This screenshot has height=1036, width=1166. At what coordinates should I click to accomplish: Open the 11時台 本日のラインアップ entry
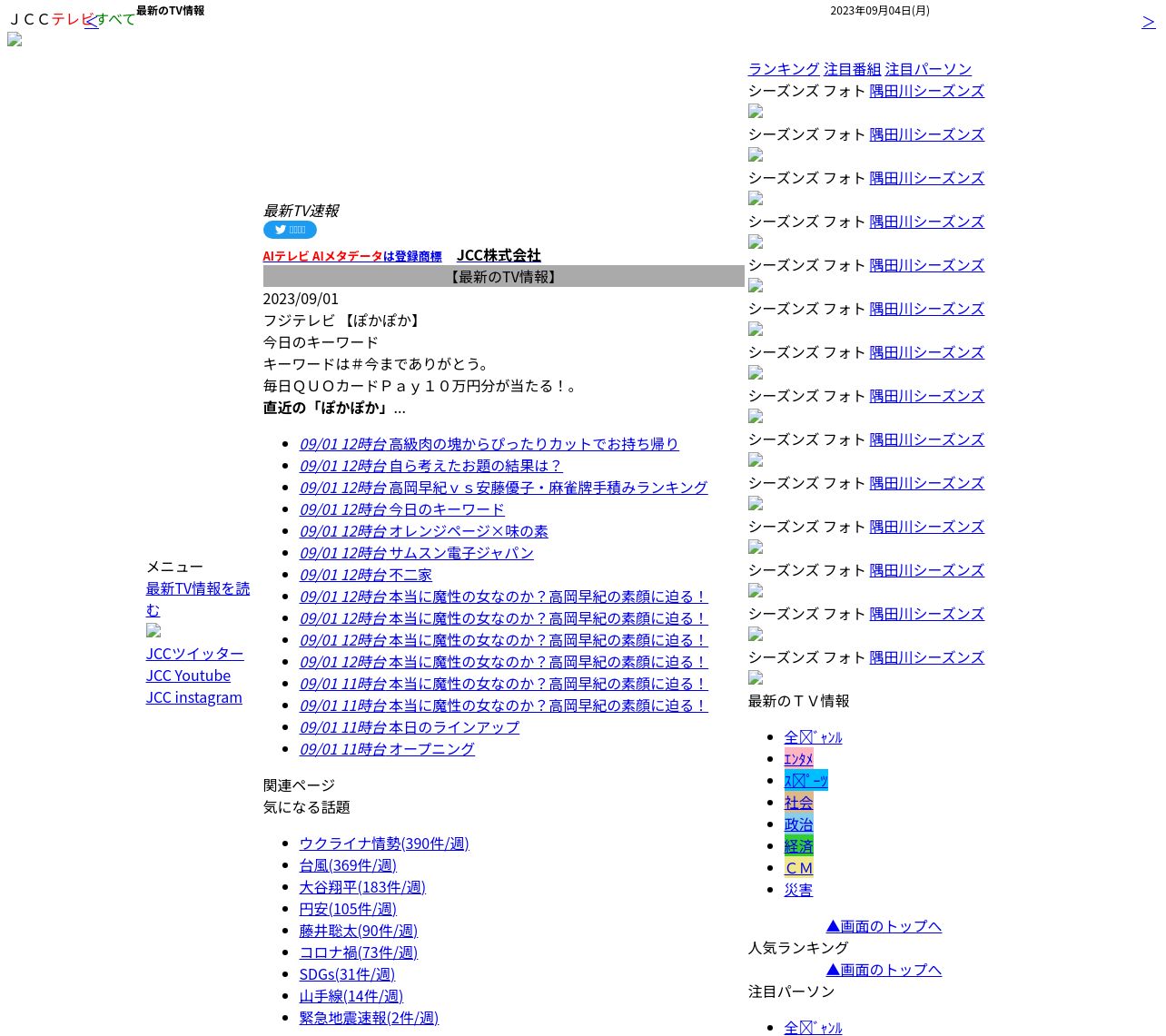[x=410, y=727]
